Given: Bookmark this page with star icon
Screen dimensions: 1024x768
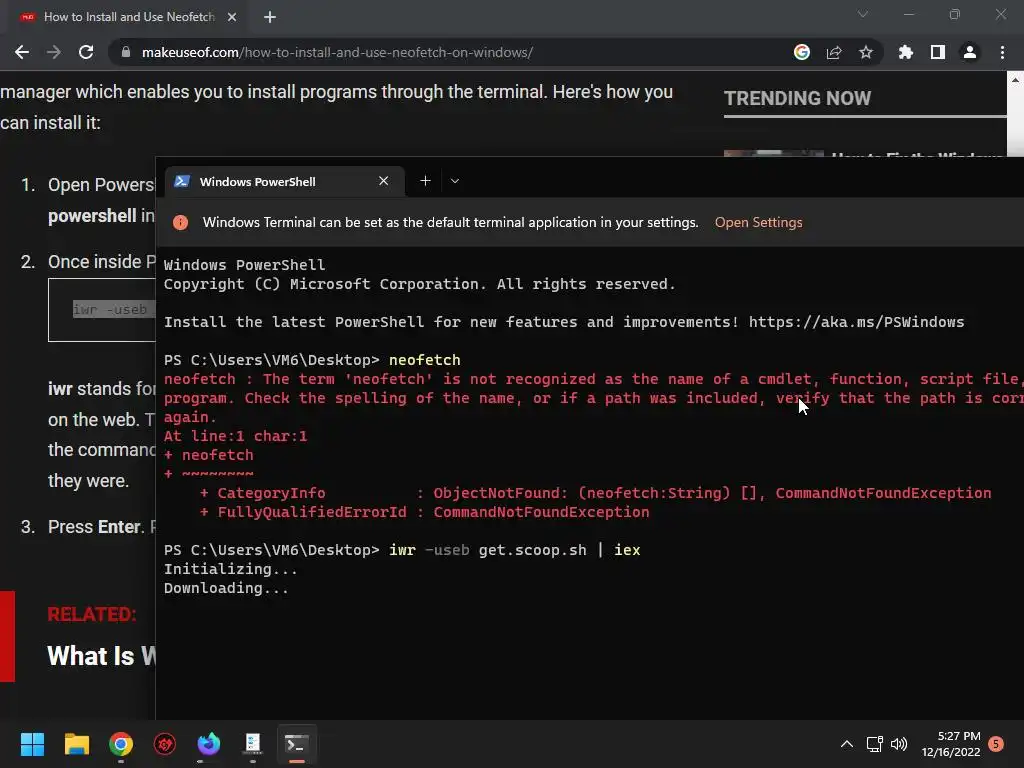Looking at the screenshot, I should coord(866,52).
